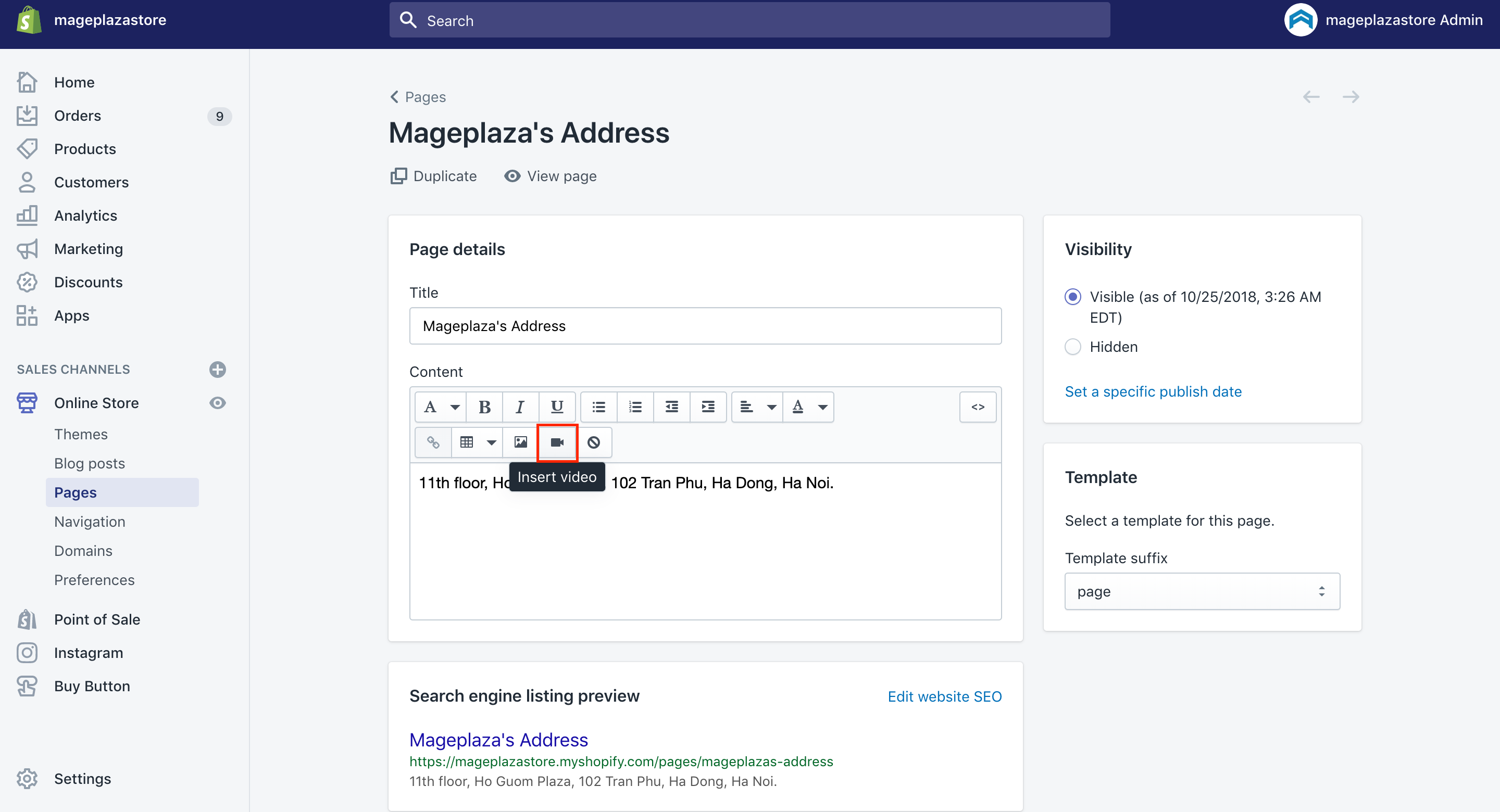This screenshot has height=812, width=1500.
Task: Go to previous page arrow
Action: (x=1311, y=97)
